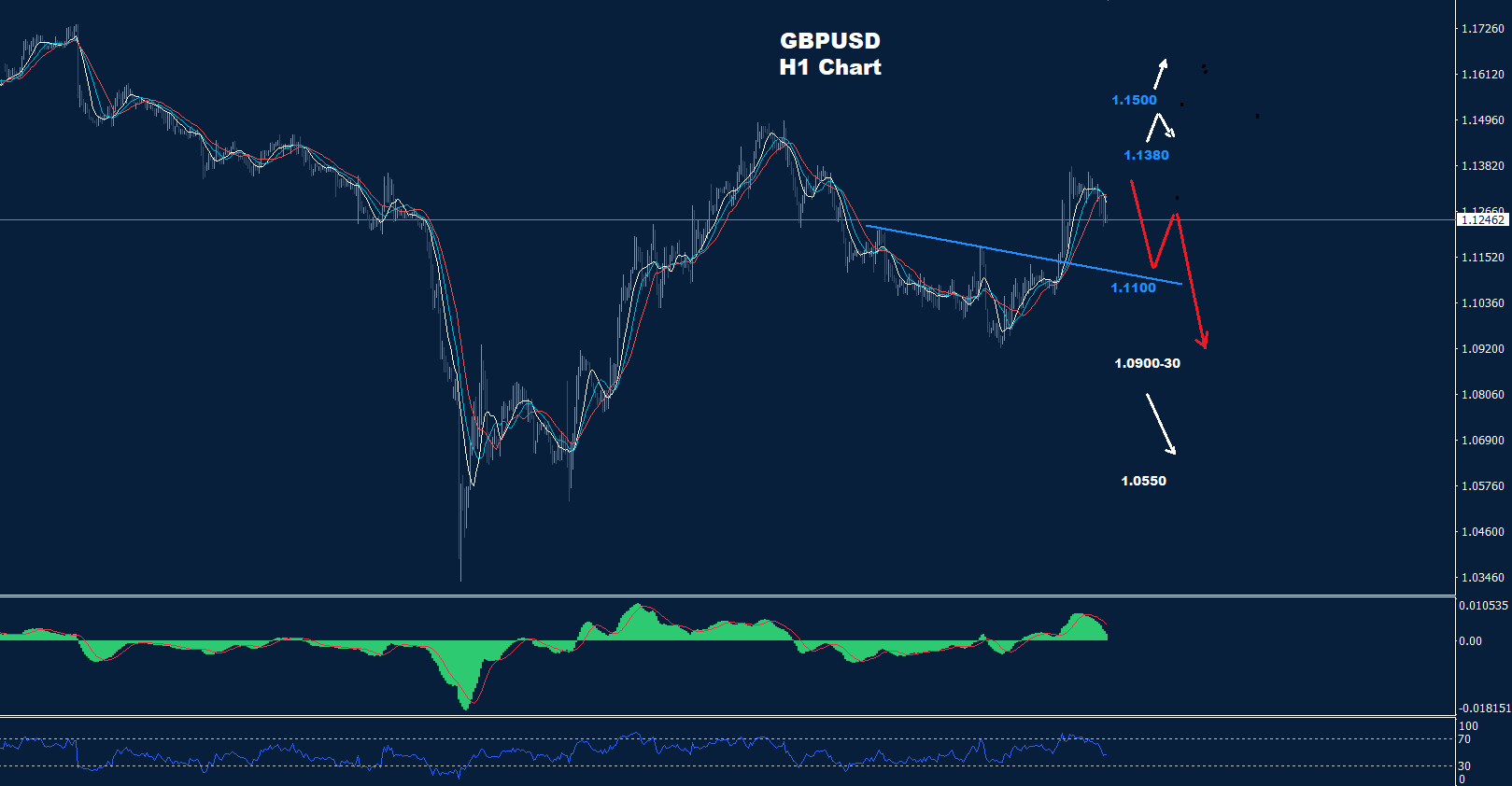1512x786 pixels.
Task: Click current price tag 1.12462 on axis
Action: click(1482, 220)
